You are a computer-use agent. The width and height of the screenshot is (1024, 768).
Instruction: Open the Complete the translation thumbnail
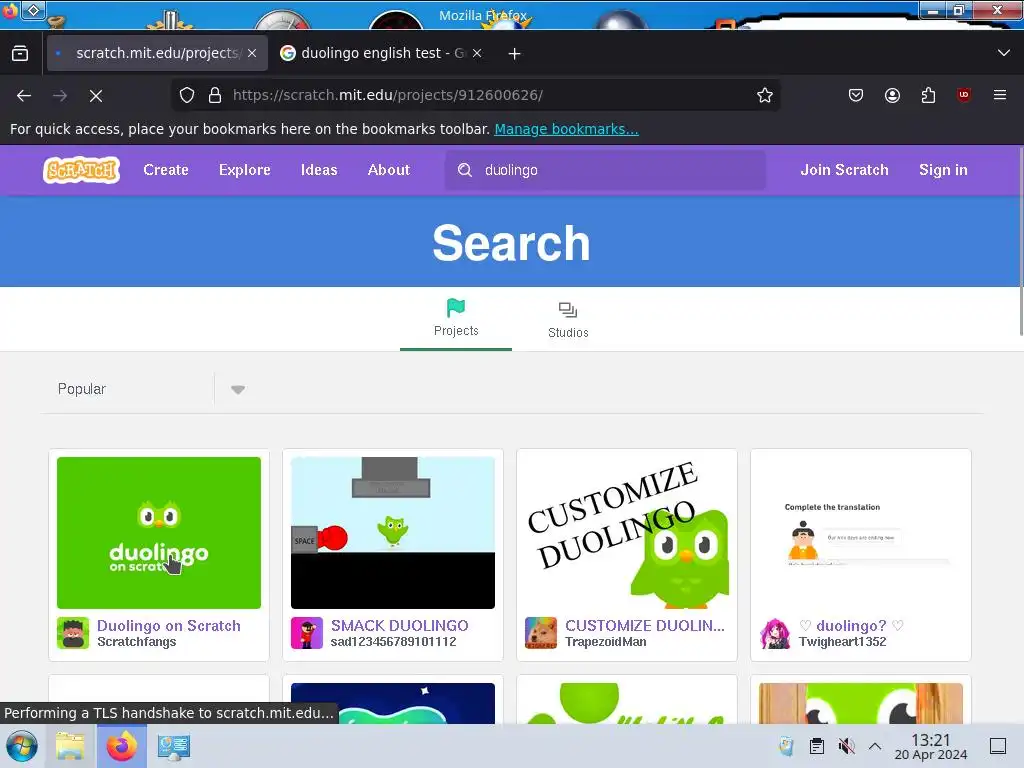point(861,533)
